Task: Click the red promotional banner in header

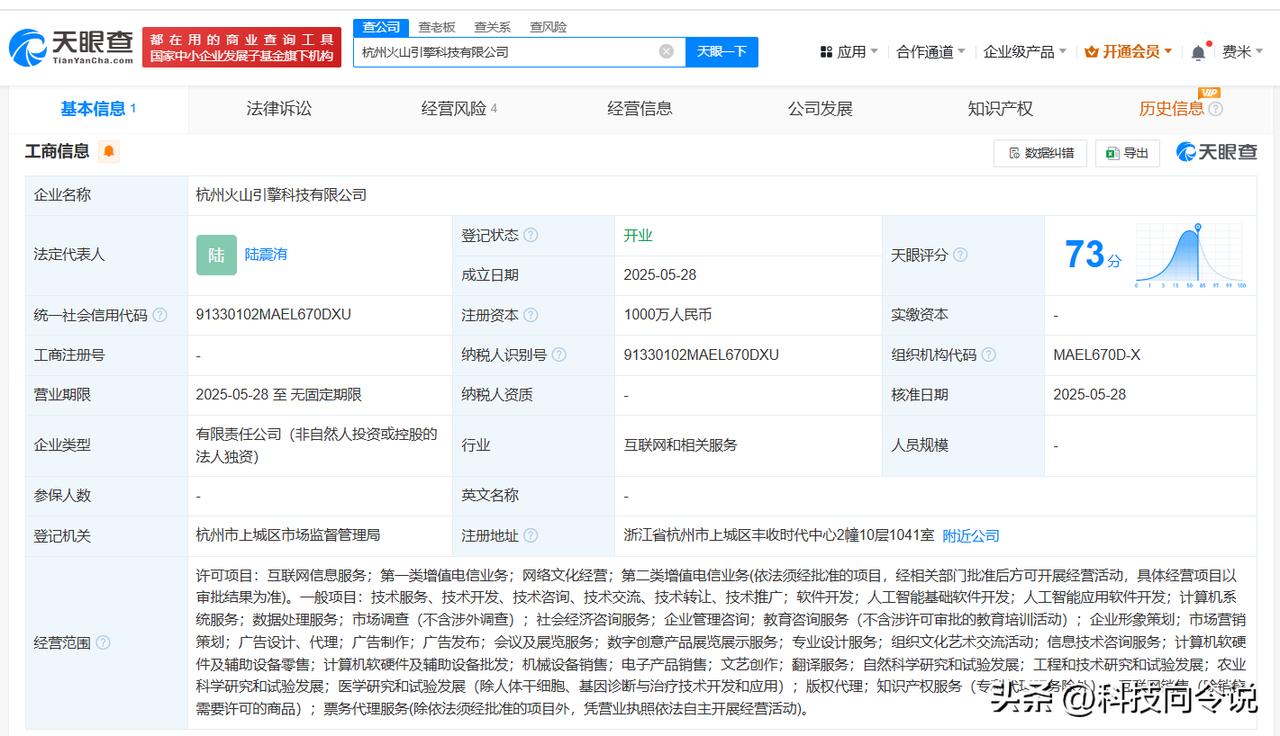Action: click(x=242, y=48)
